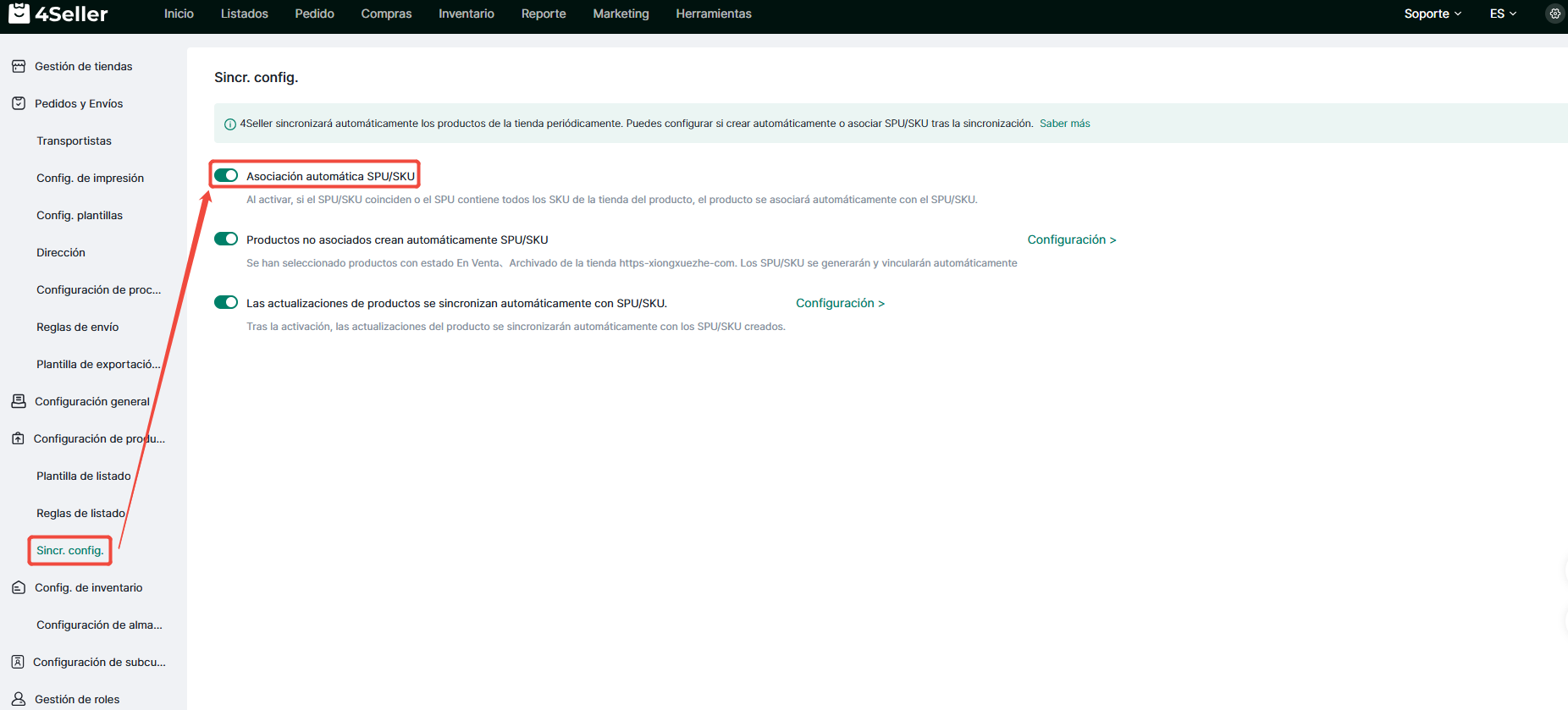Toggle Asociación automática SPU/SKU switch

[x=226, y=175]
